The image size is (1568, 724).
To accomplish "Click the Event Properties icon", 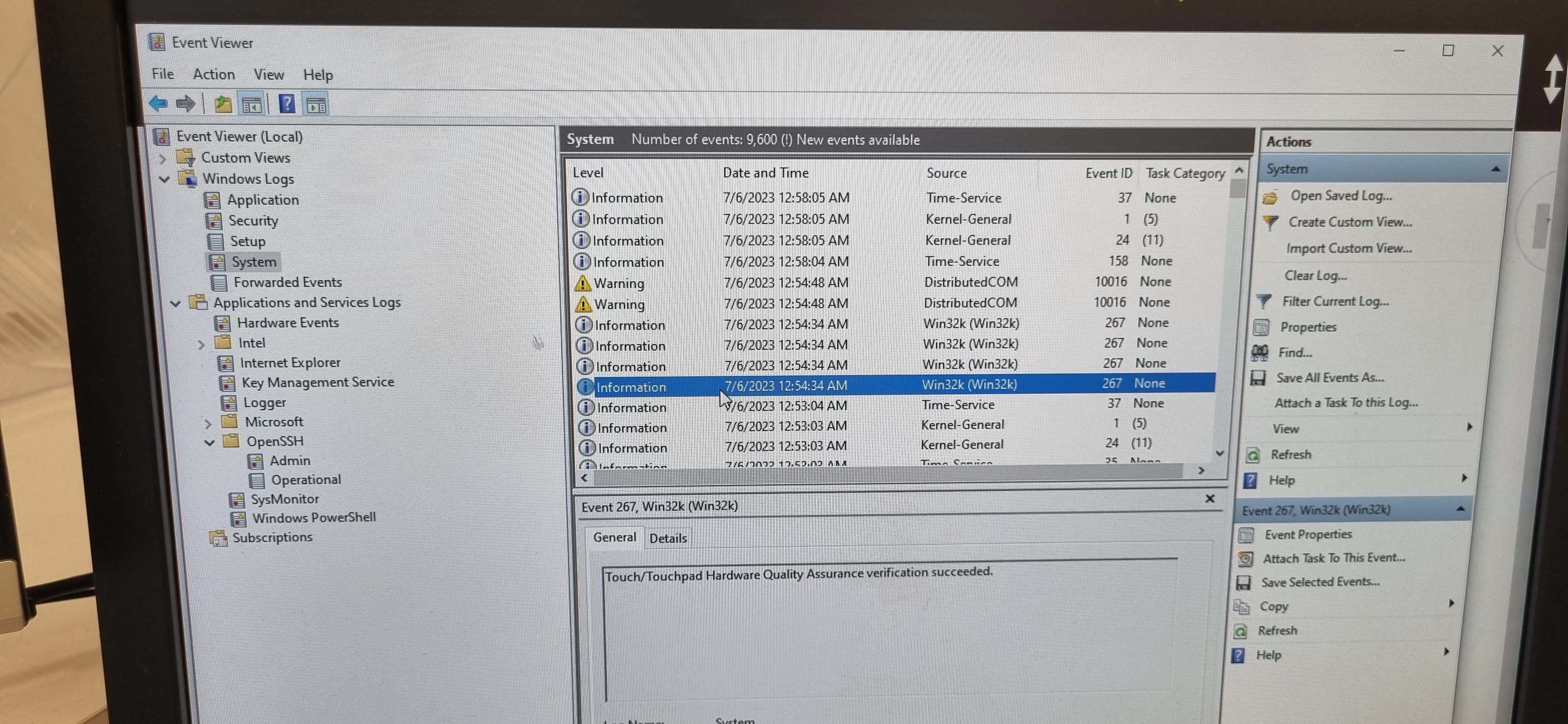I will click(1245, 535).
